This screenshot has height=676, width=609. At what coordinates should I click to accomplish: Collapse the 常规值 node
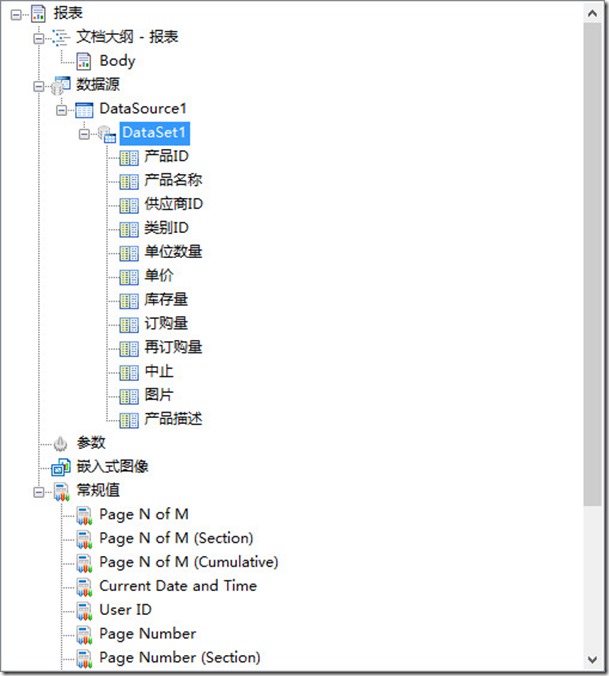click(x=39, y=492)
